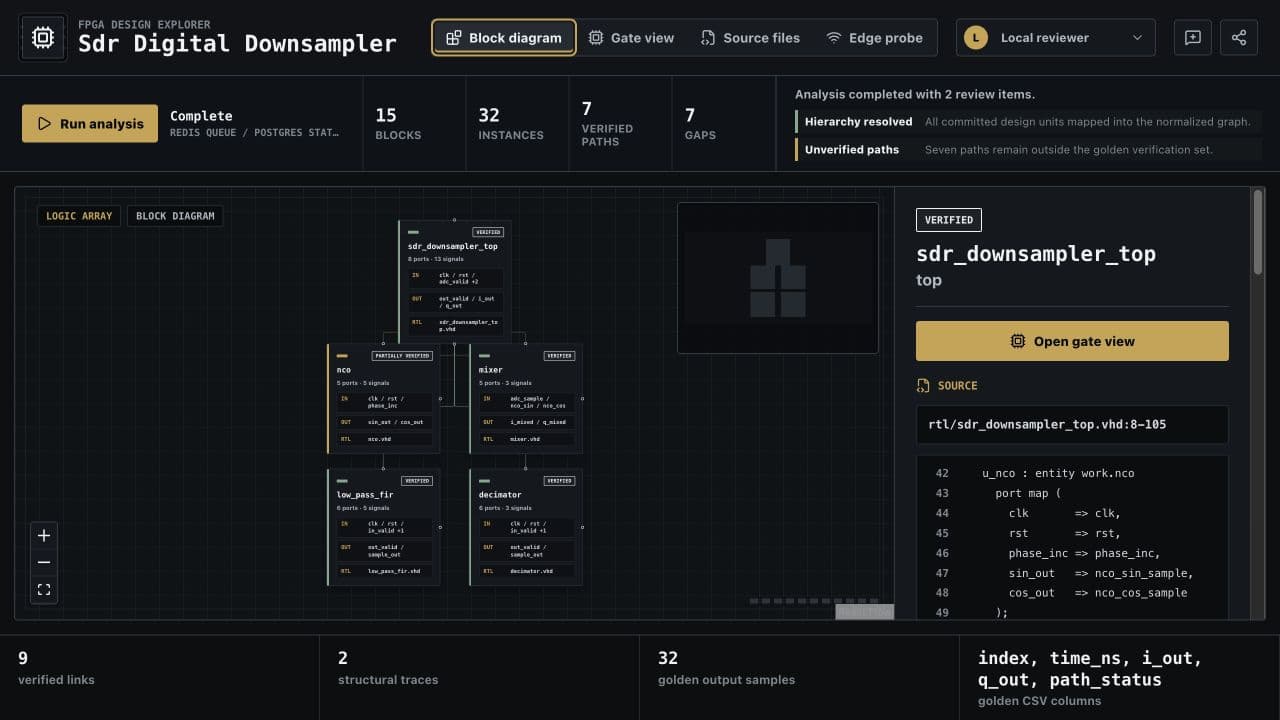Click the mixer.vhd RTL file row
Image resolution: width=1280 pixels, height=720 pixels.
pos(526,439)
